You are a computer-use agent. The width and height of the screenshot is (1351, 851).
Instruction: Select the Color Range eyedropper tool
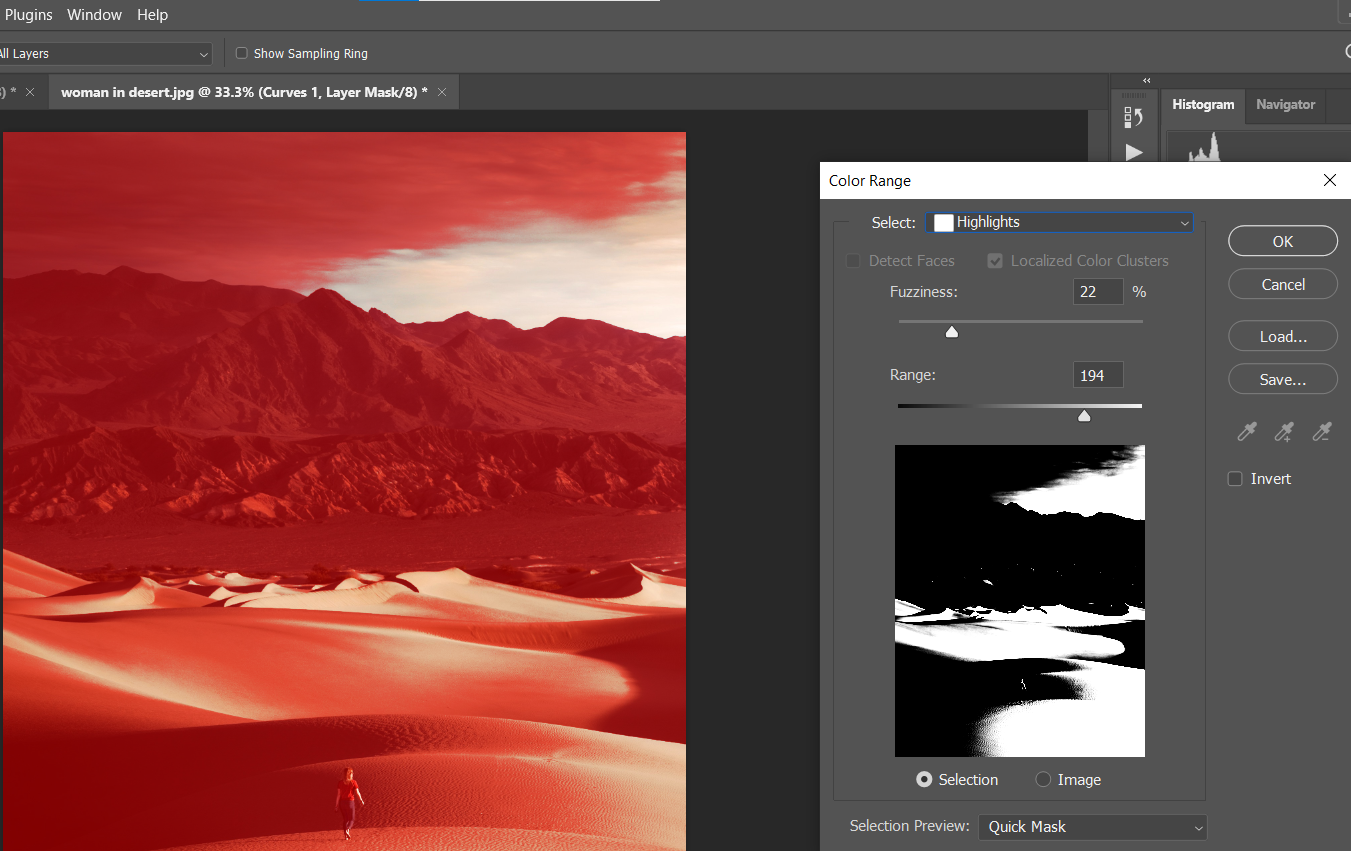pos(1246,431)
